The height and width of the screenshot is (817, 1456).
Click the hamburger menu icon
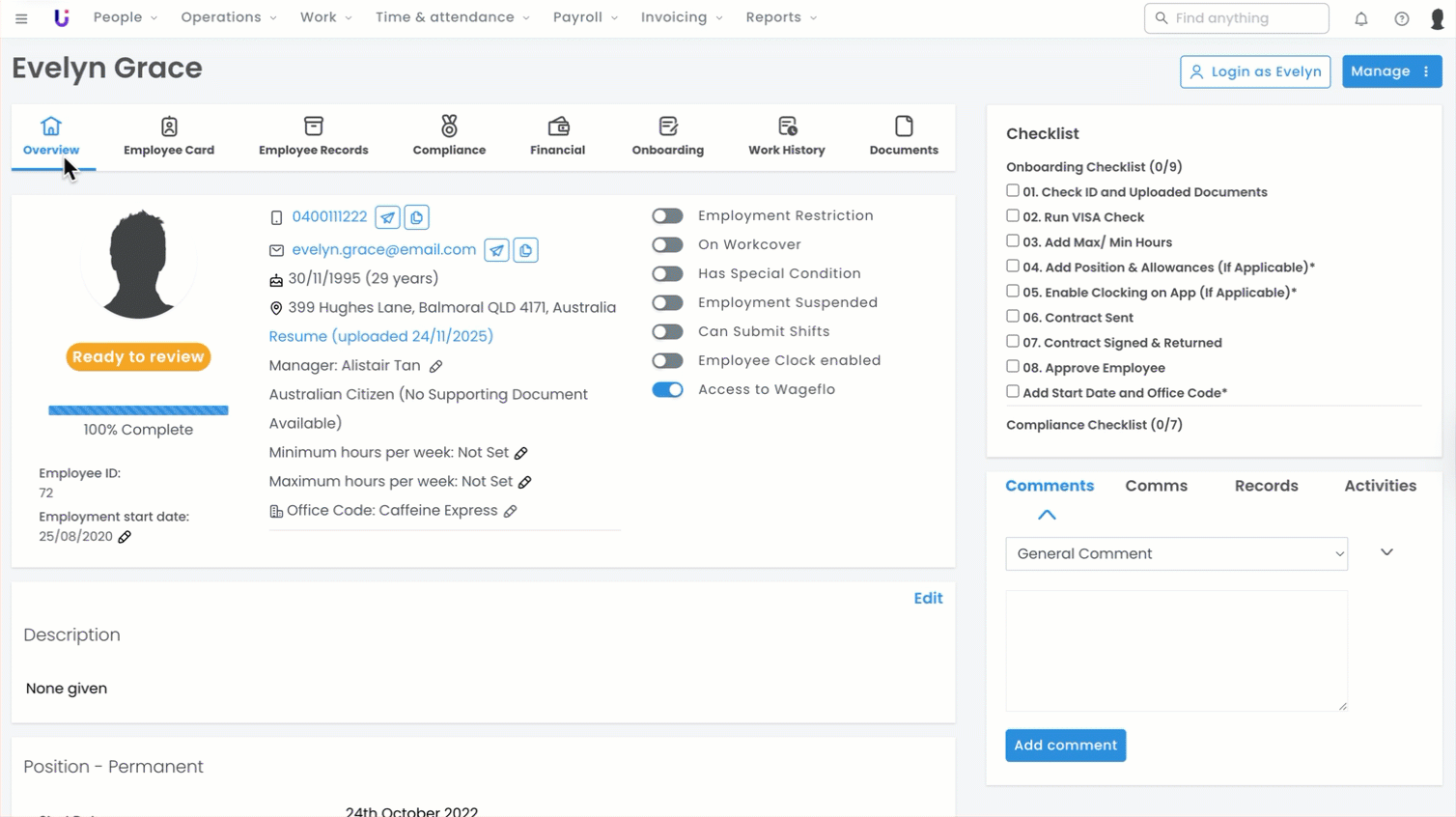tap(21, 18)
